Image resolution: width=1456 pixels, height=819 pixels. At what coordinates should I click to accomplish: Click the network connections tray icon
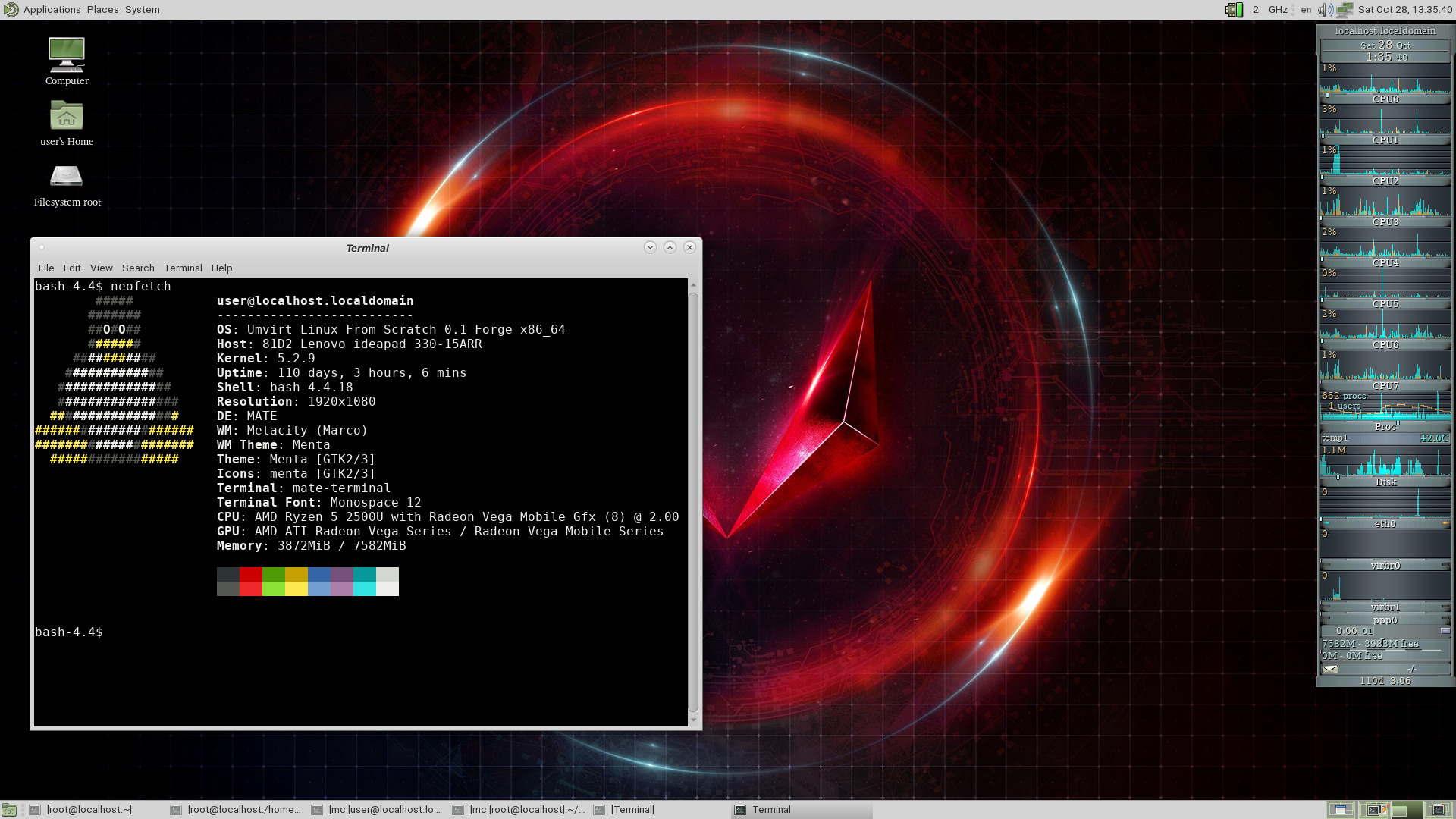click(x=1345, y=10)
